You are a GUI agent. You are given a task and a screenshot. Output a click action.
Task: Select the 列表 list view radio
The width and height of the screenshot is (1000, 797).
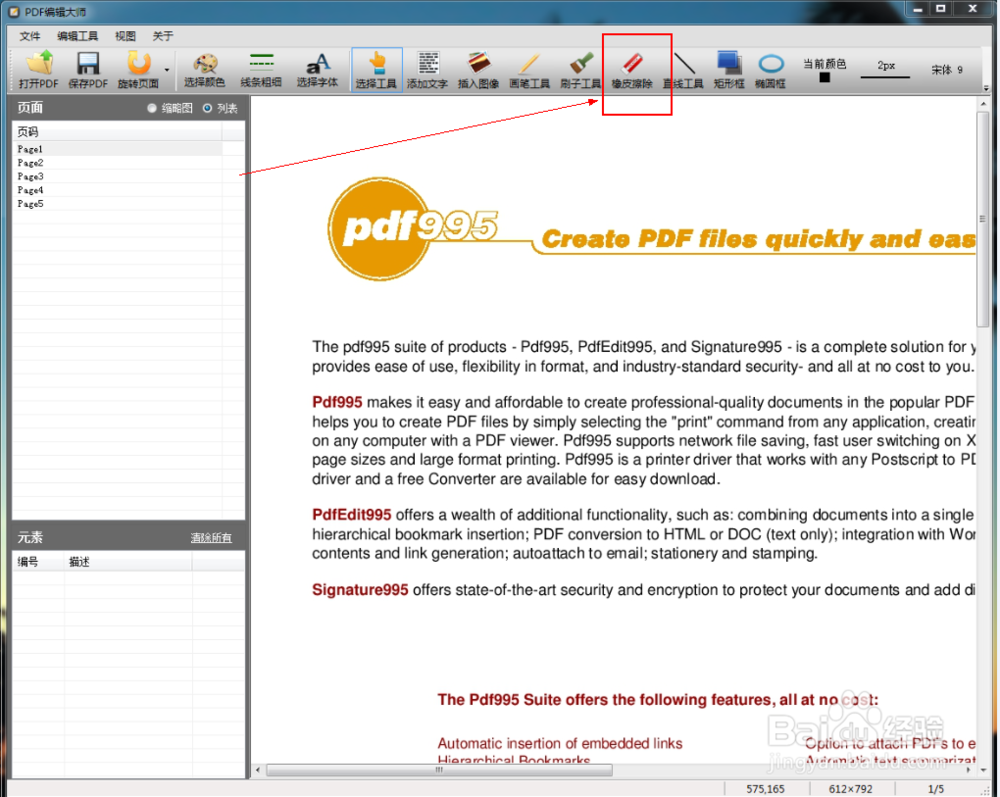click(207, 108)
